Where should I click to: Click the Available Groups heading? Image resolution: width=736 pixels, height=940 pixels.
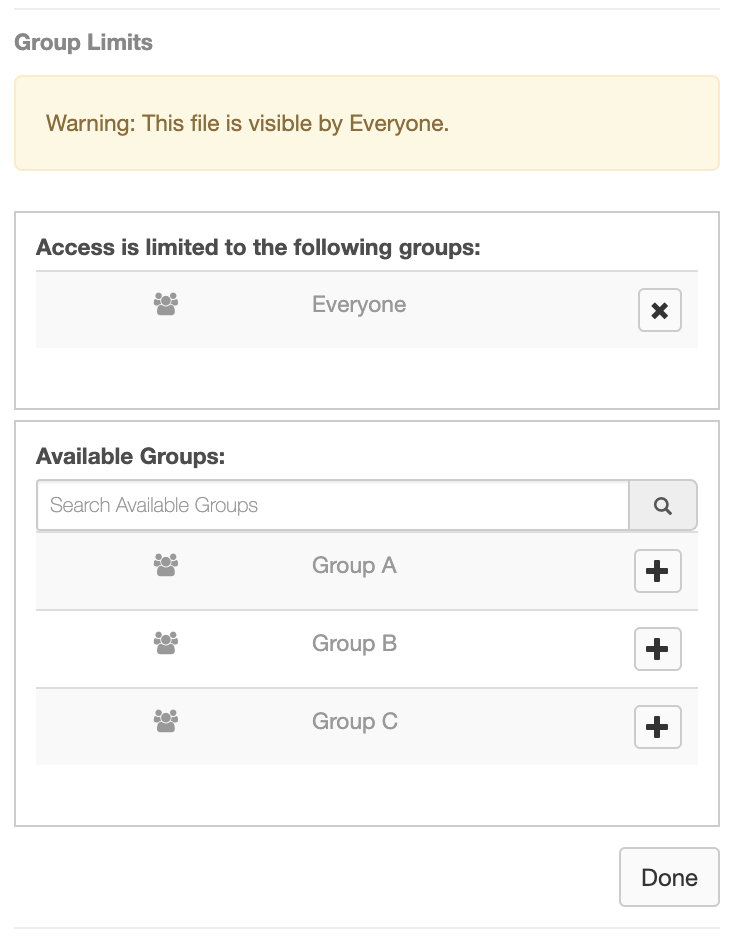(131, 456)
